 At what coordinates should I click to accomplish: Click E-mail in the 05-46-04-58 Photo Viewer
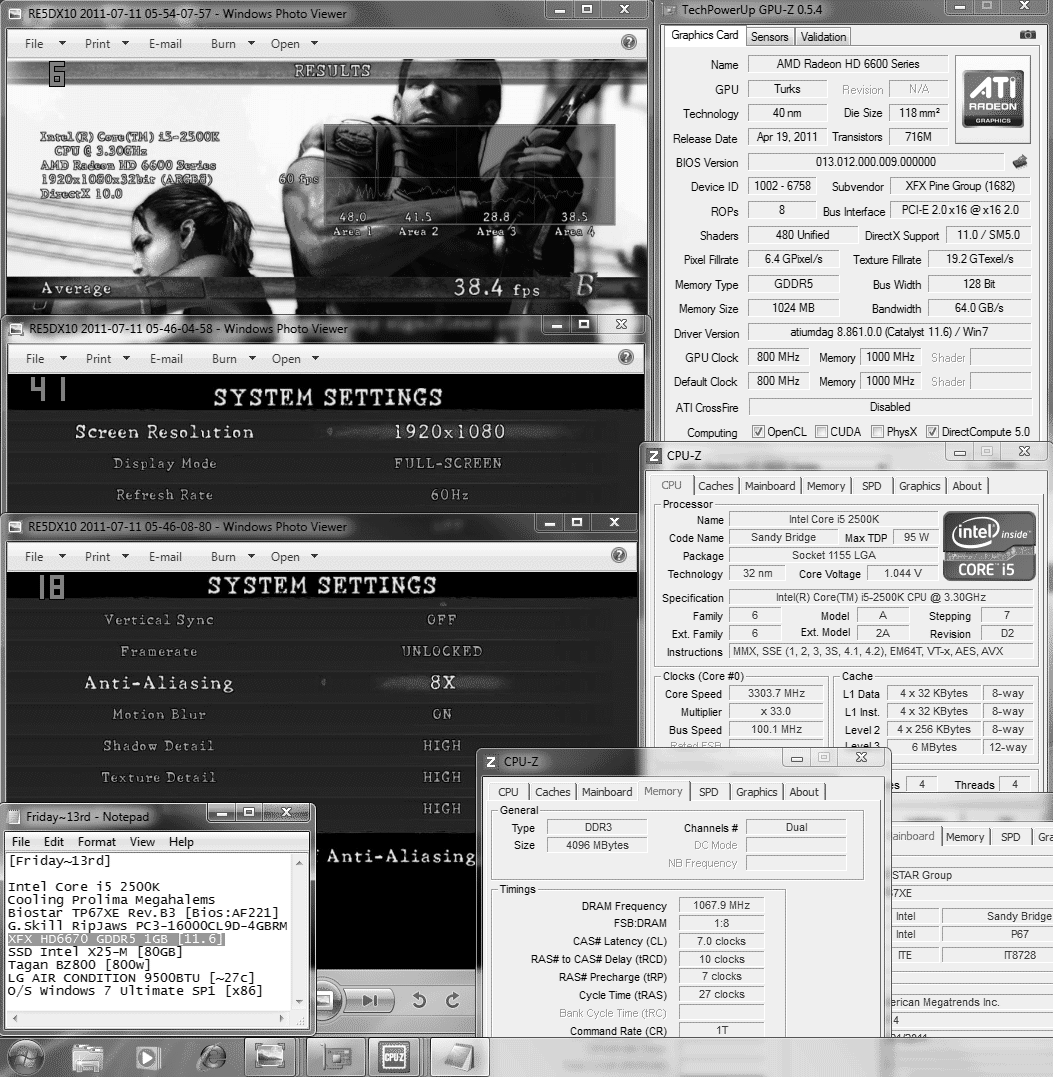166,359
